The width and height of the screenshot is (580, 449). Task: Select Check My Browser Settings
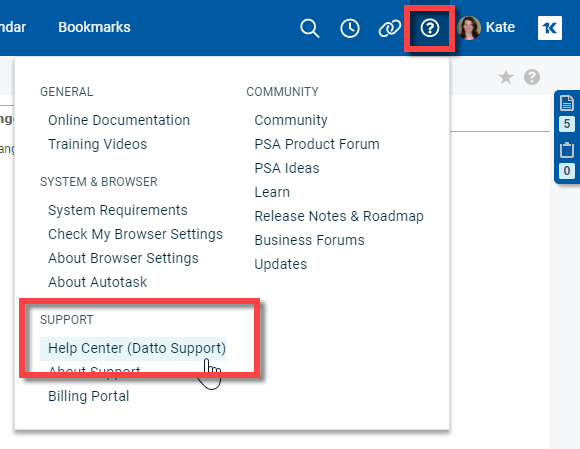tap(135, 234)
